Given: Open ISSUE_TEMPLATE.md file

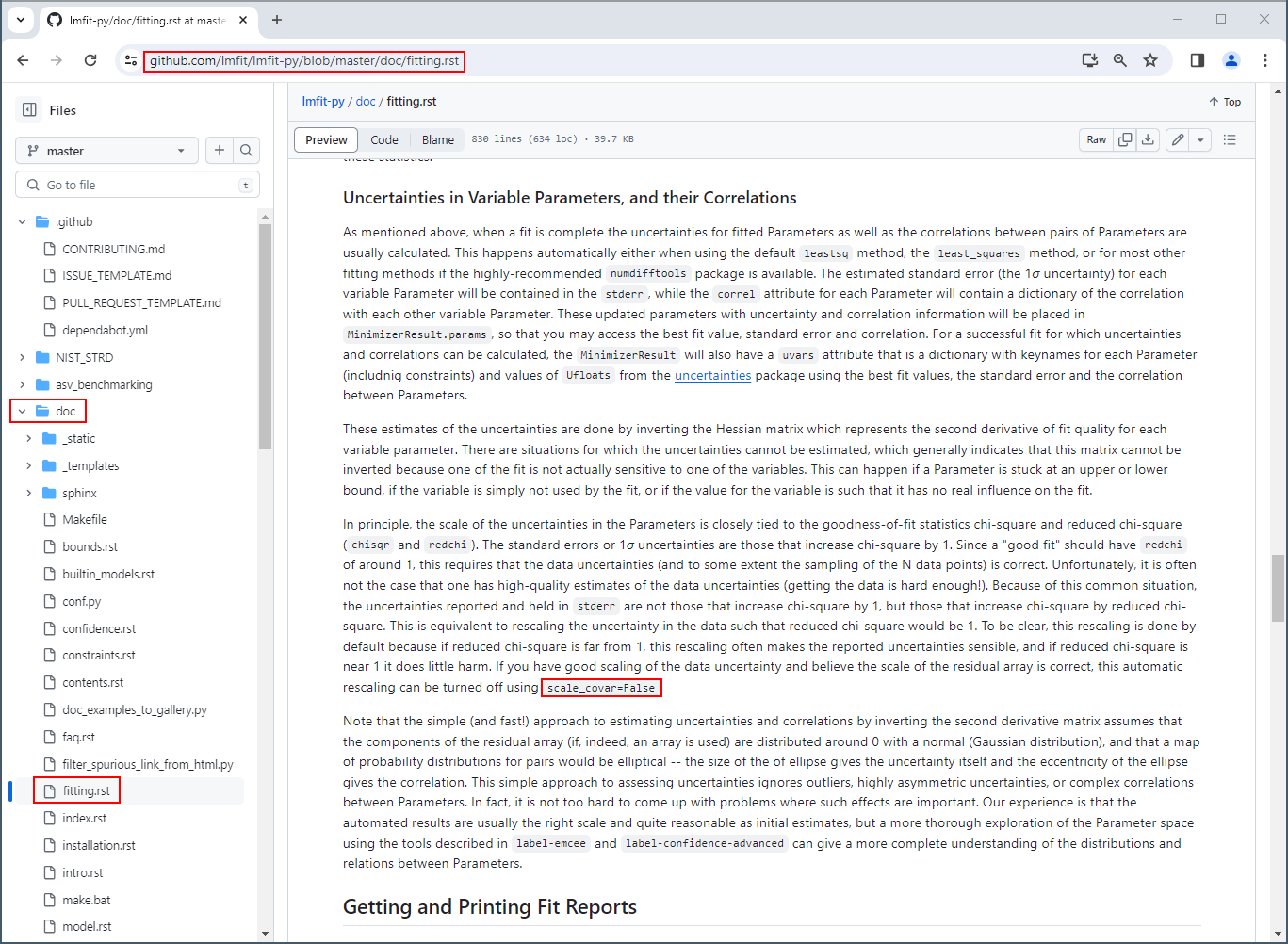Looking at the screenshot, I should [x=117, y=276].
